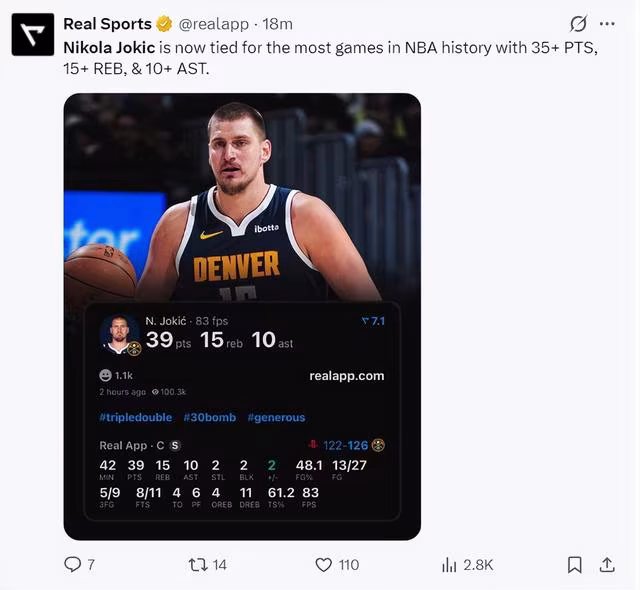Share the post via upload icon
Image resolution: width=640 pixels, height=590 pixels.
[606, 565]
